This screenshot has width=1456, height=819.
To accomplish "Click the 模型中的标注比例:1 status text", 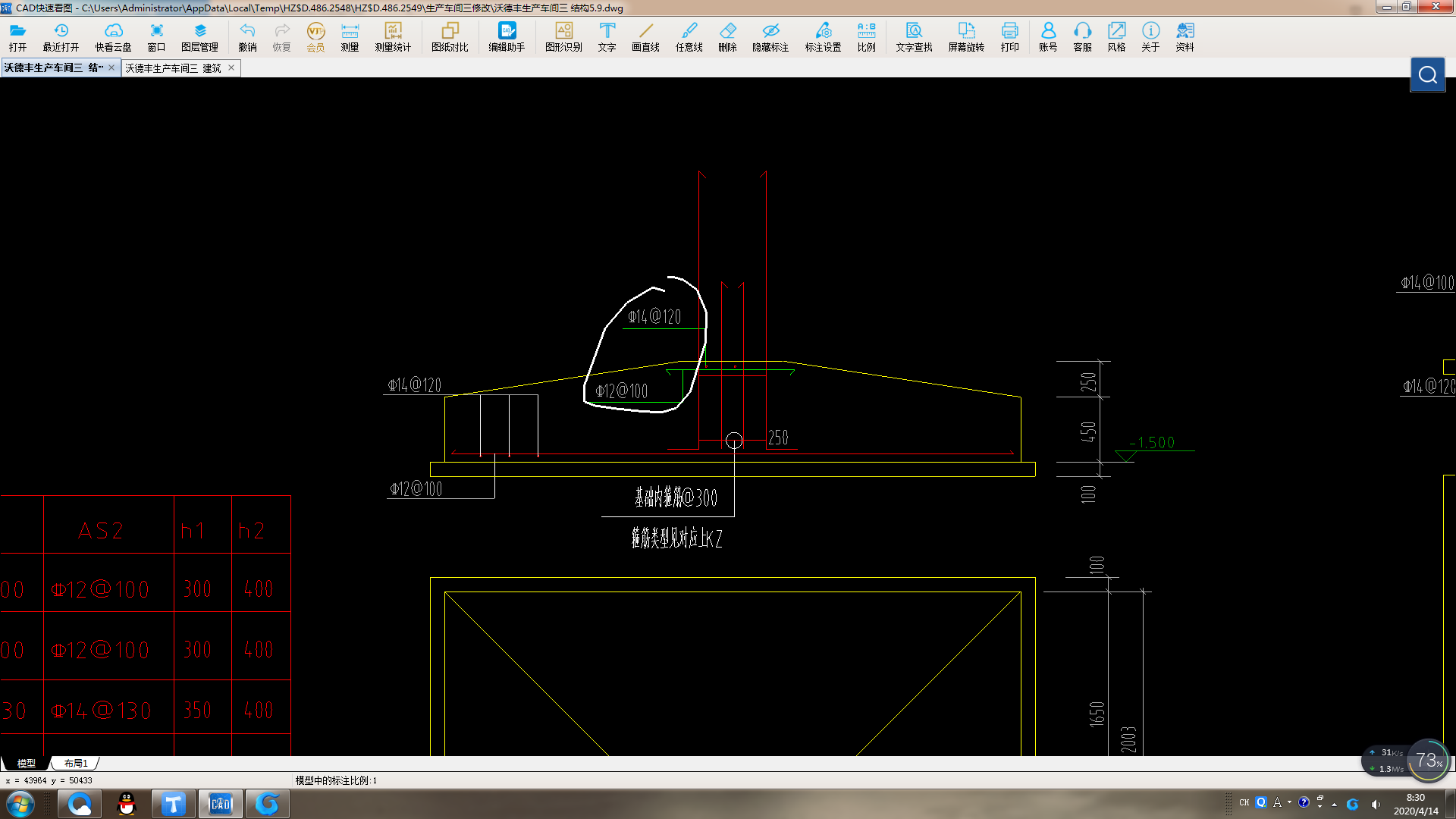I will tap(336, 780).
